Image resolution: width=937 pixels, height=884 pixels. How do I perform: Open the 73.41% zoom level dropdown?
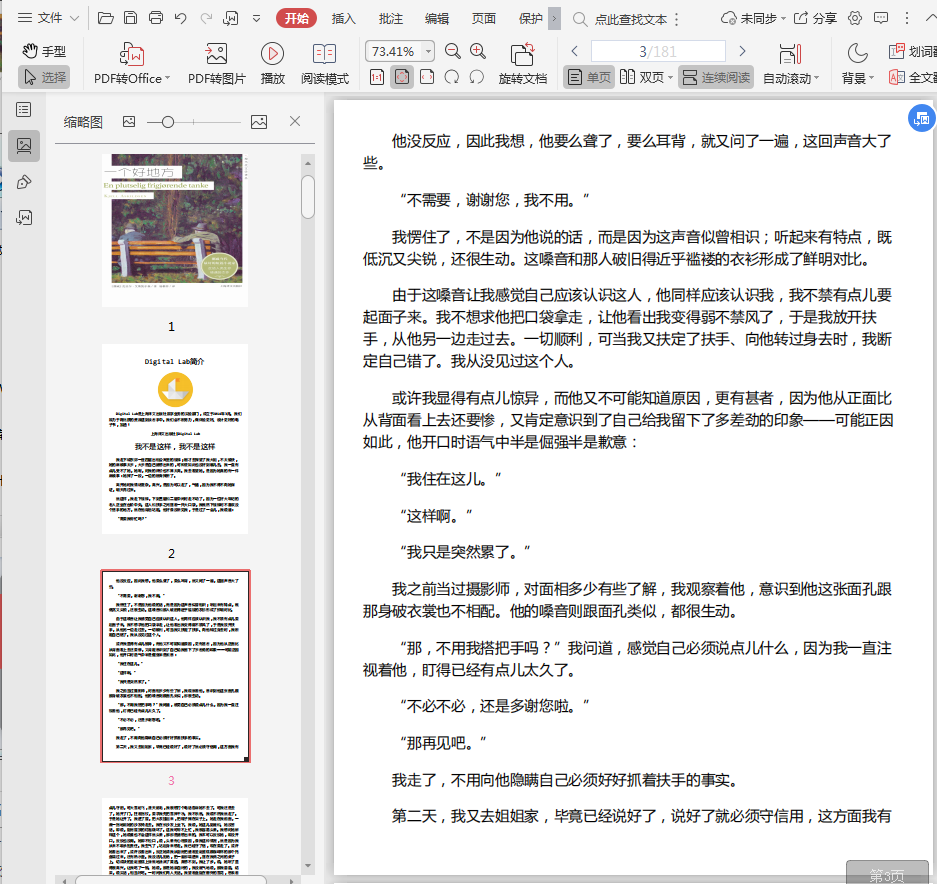coord(429,52)
